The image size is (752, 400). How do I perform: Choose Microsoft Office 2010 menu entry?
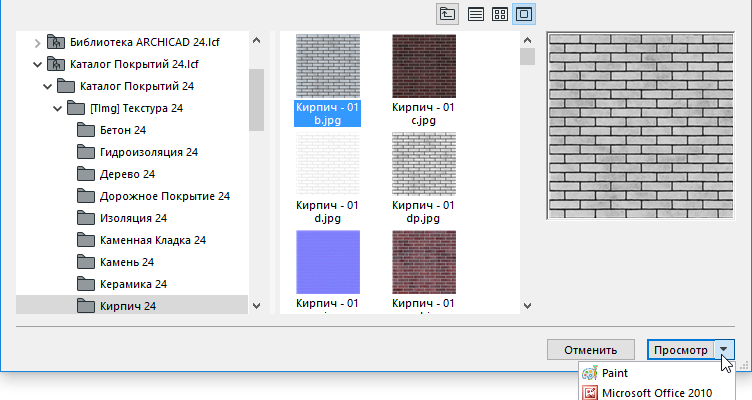(658, 393)
